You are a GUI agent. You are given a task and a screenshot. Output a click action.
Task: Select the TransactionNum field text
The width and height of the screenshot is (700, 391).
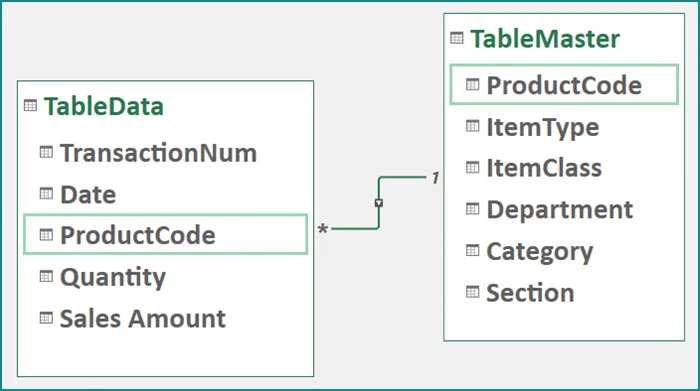(158, 153)
